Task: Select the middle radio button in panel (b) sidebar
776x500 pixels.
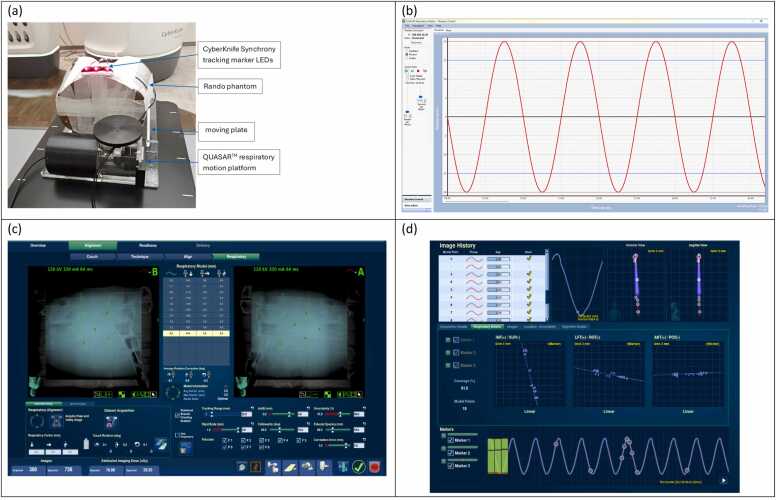Action: [x=407, y=54]
